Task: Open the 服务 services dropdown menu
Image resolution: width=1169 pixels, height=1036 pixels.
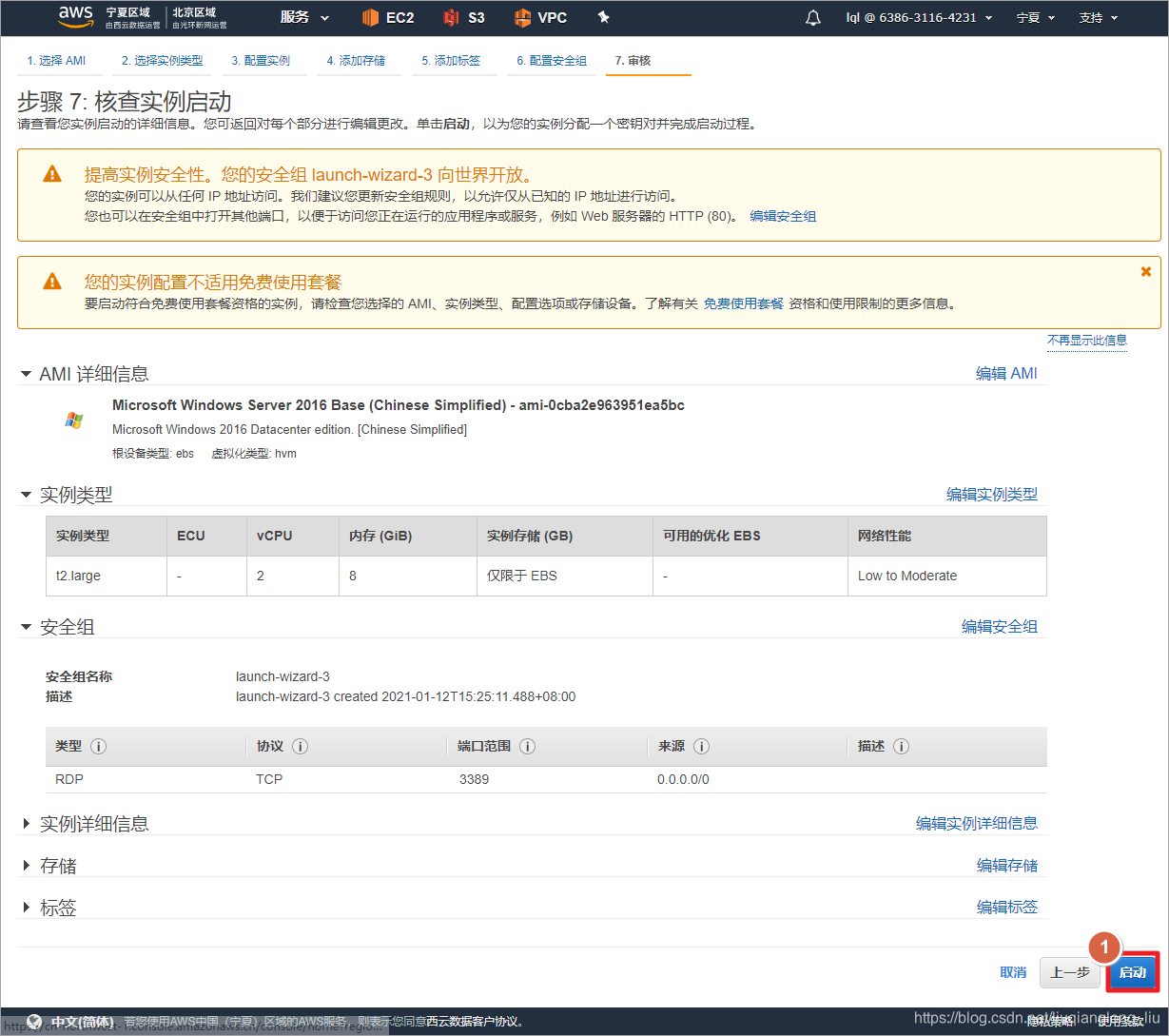Action: coord(304,18)
